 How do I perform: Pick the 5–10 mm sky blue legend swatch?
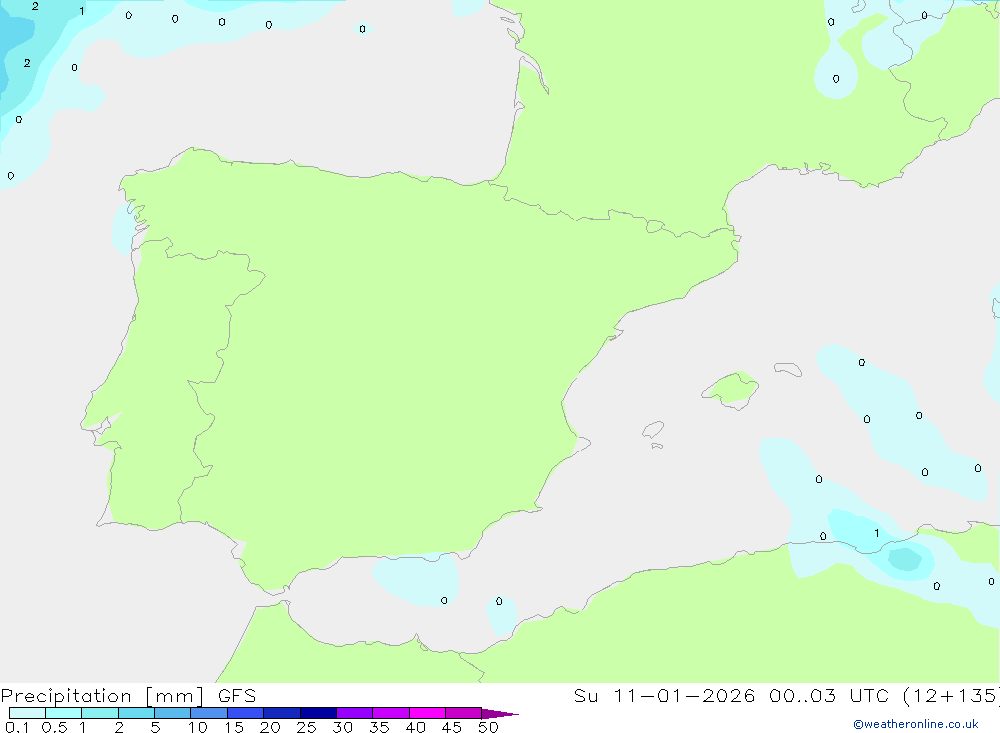click(173, 713)
